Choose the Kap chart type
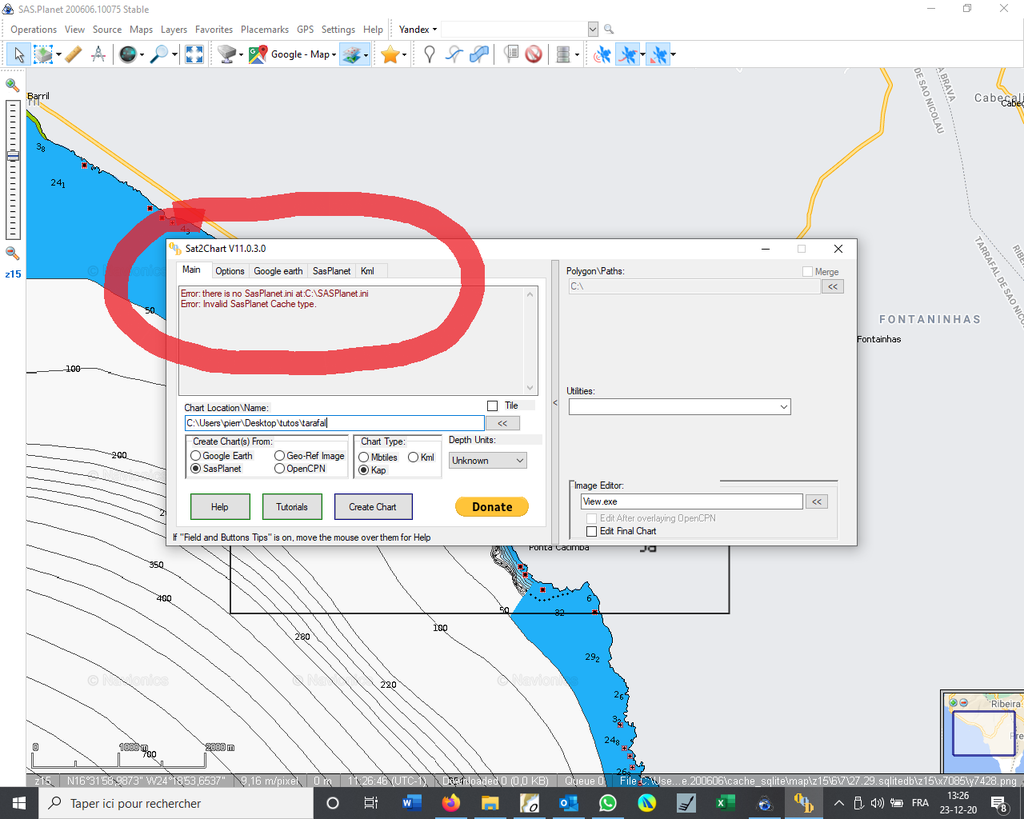This screenshot has width=1024, height=819. click(x=364, y=470)
